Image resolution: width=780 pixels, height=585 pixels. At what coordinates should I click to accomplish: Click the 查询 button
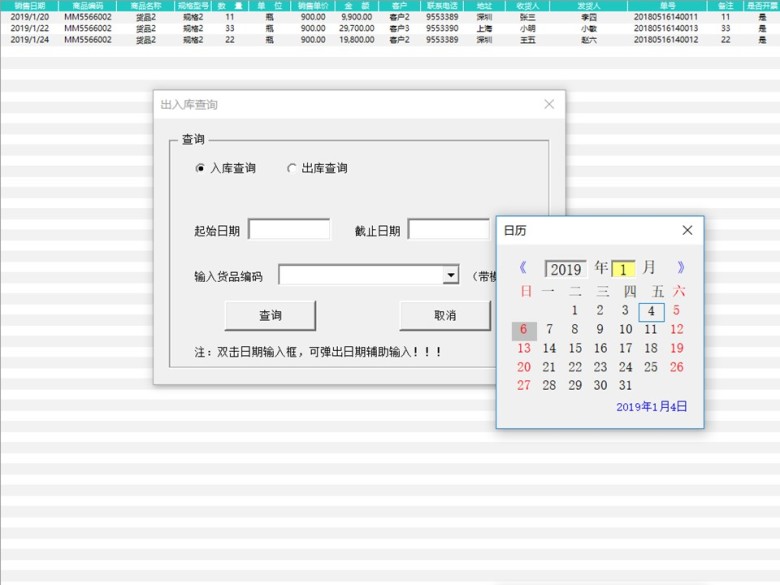270,315
